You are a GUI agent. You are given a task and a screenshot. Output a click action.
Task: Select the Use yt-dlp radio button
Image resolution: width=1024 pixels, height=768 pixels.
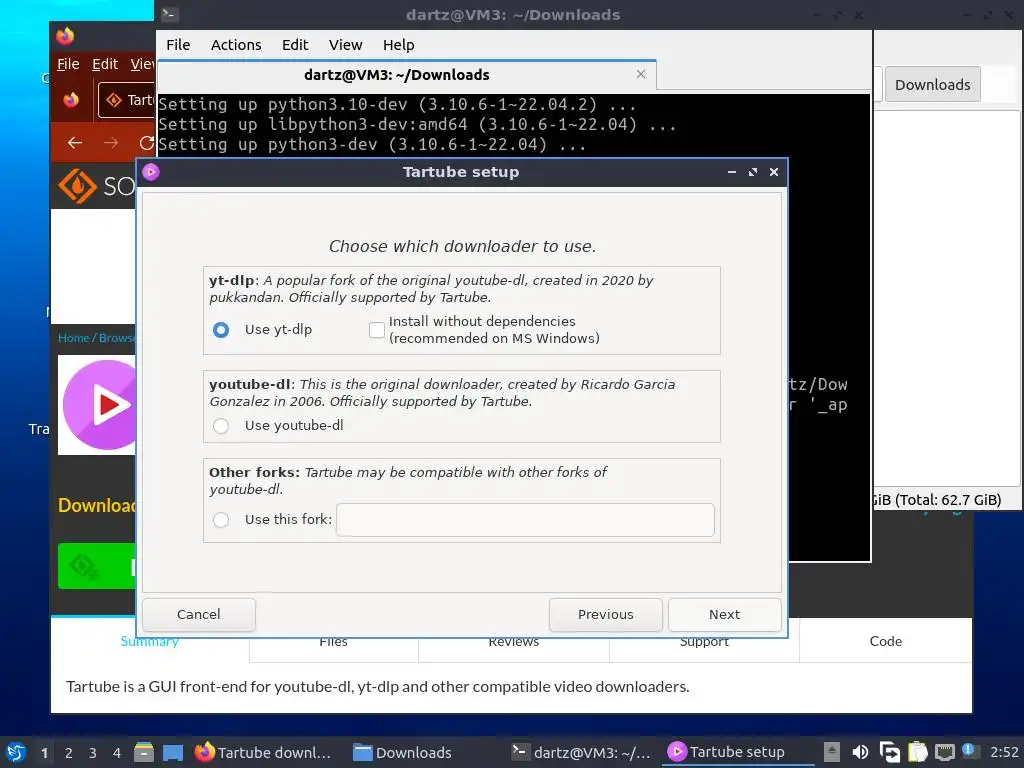pyautogui.click(x=221, y=330)
